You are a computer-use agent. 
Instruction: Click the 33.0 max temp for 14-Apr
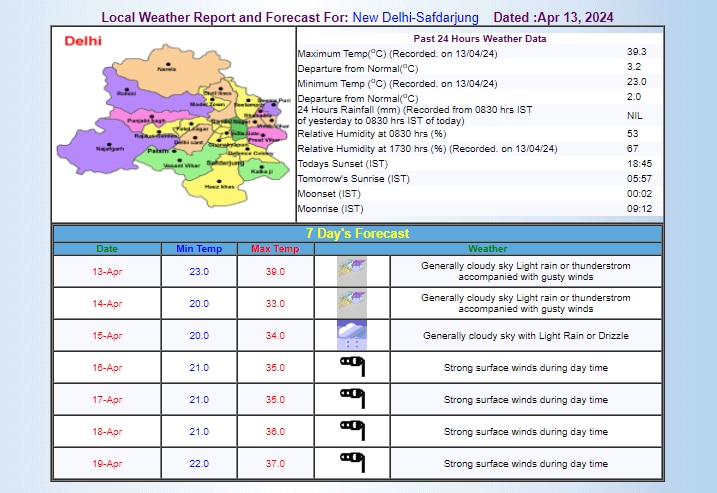(275, 304)
